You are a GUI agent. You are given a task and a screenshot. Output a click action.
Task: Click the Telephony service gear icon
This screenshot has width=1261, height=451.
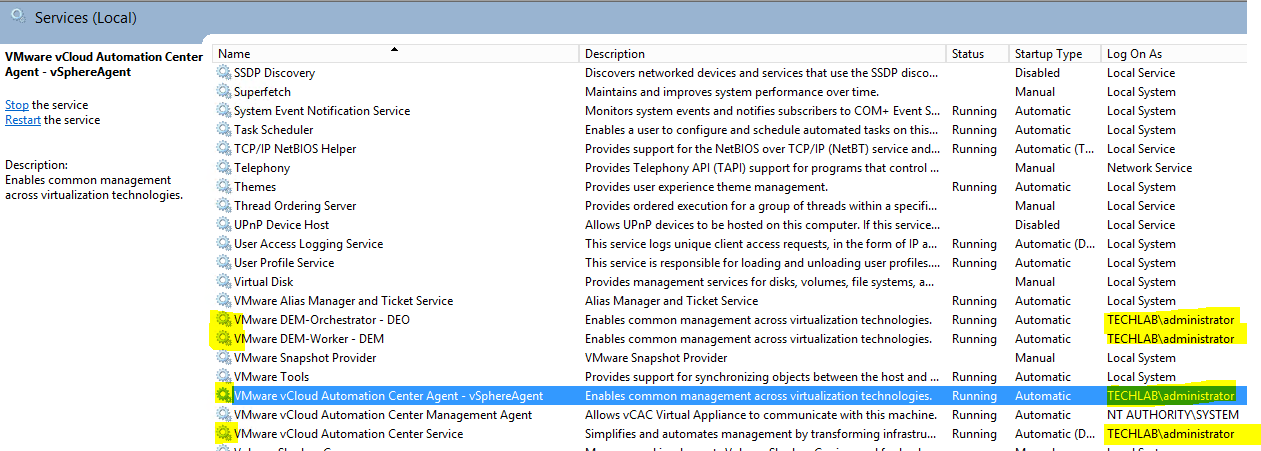tap(223, 168)
